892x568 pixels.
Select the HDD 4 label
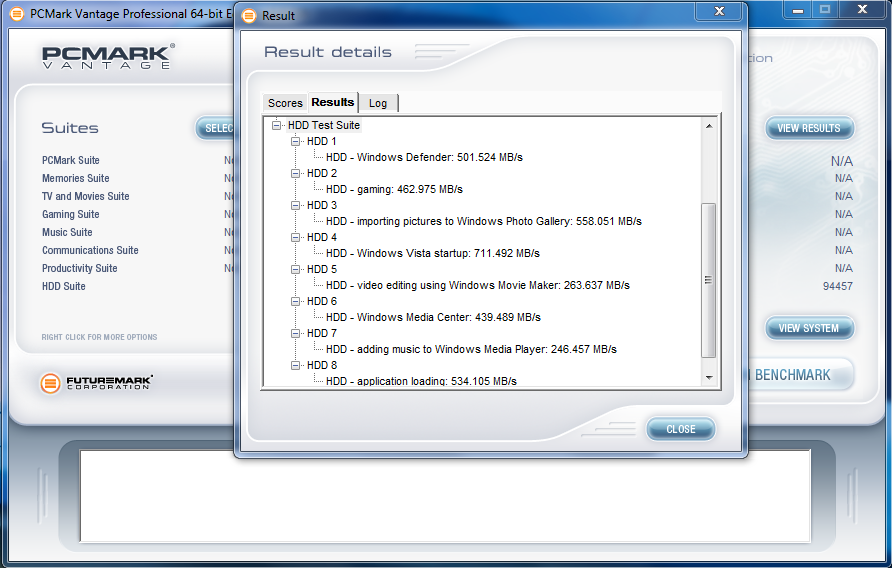[321, 237]
